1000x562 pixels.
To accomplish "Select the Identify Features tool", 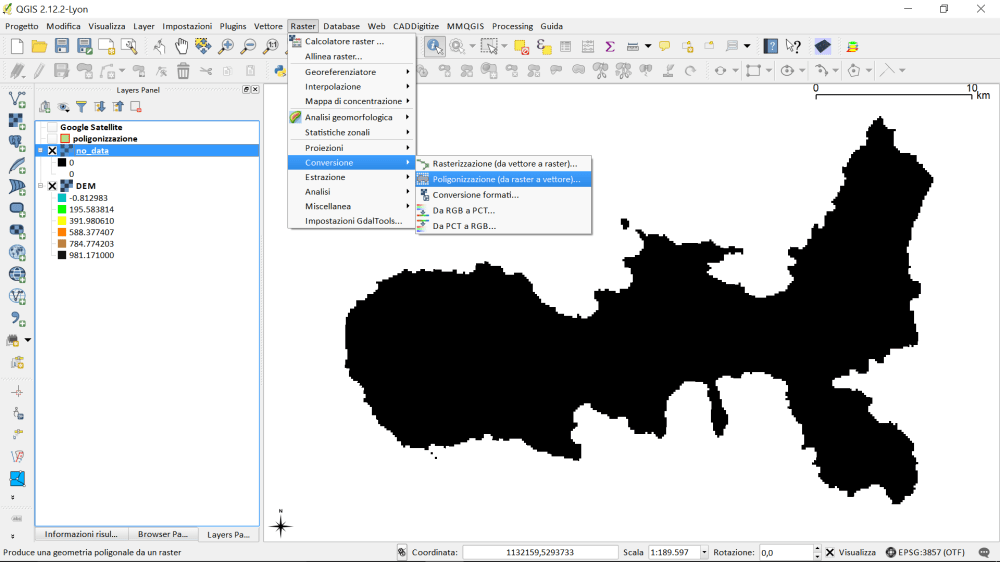I will 435,46.
